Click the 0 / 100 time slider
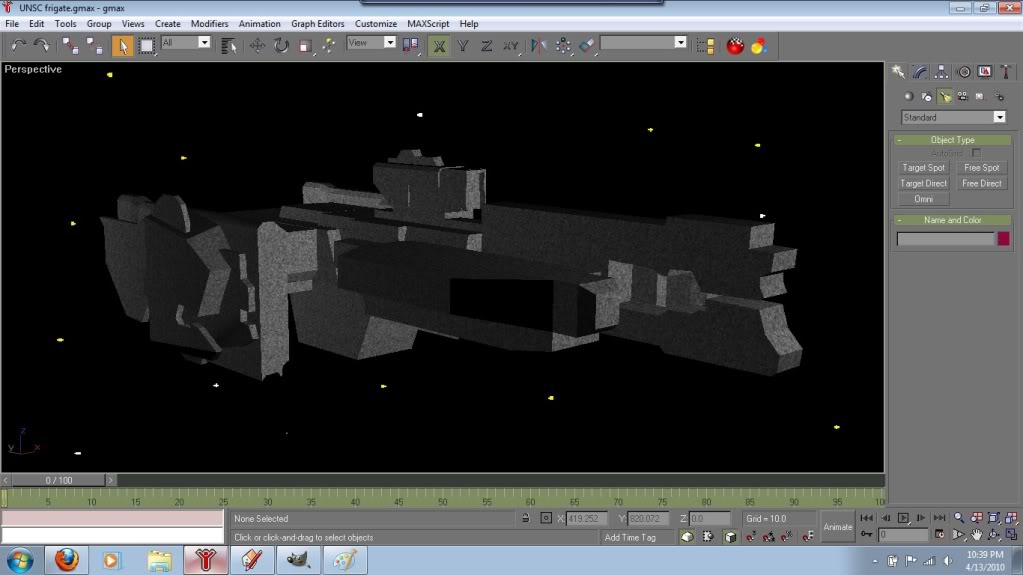 click(x=59, y=480)
